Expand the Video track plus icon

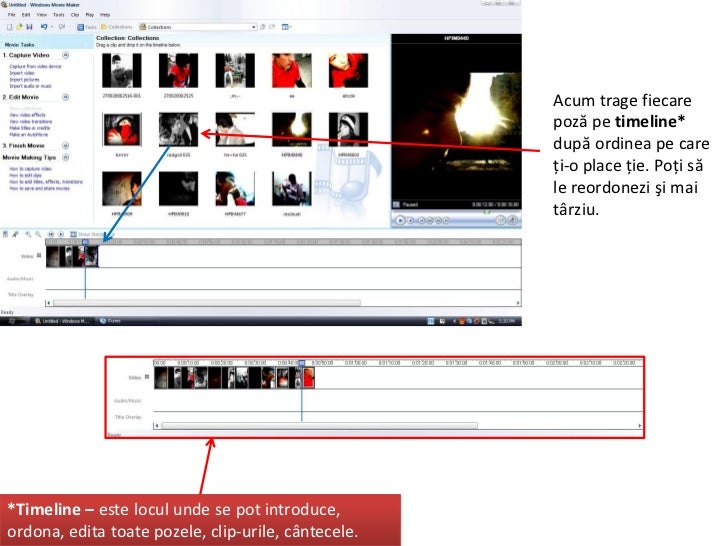point(39,255)
